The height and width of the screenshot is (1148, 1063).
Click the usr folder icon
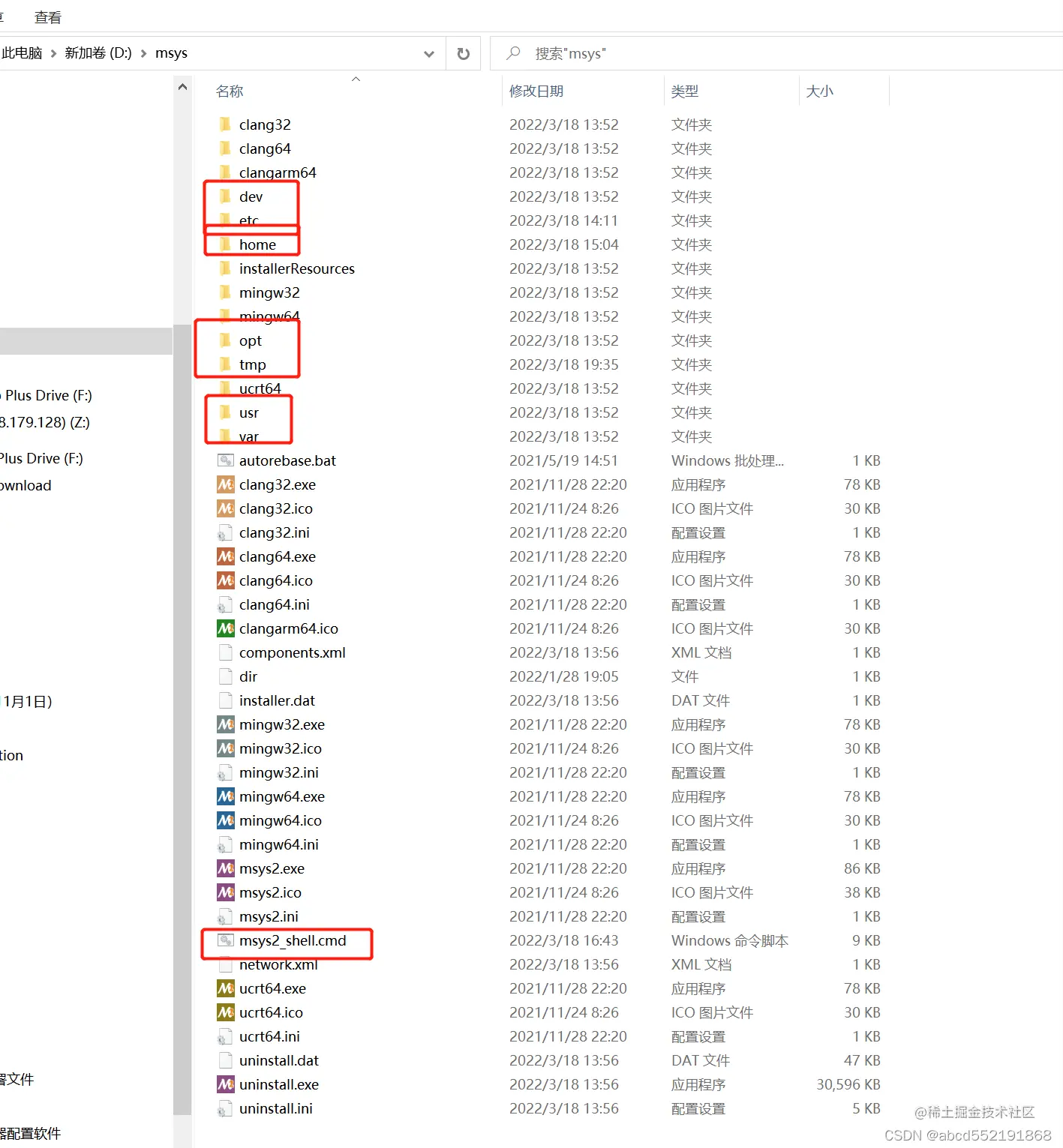click(225, 412)
